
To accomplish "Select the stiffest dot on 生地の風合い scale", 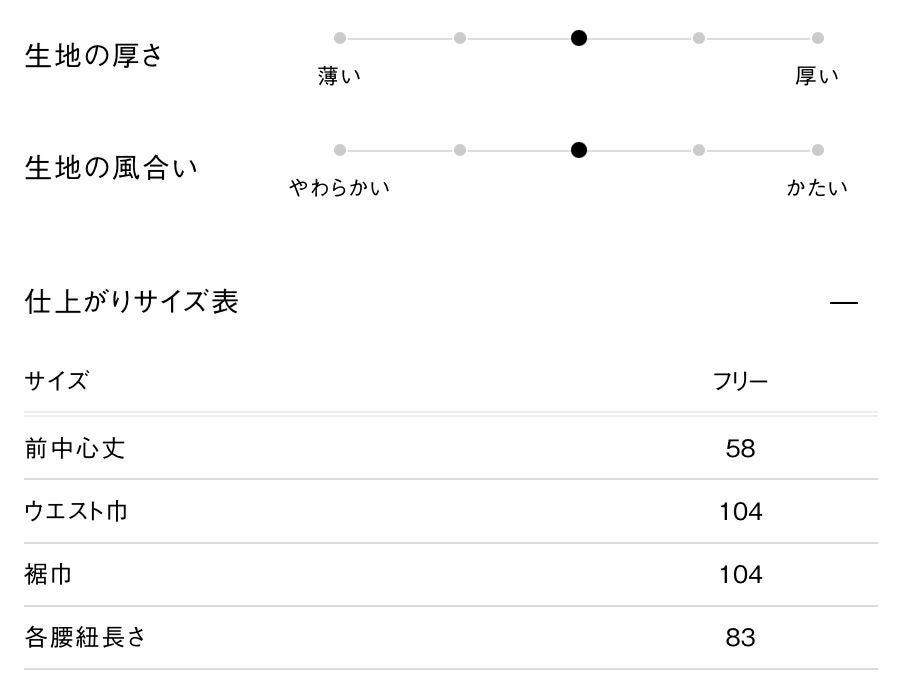I will point(818,150).
